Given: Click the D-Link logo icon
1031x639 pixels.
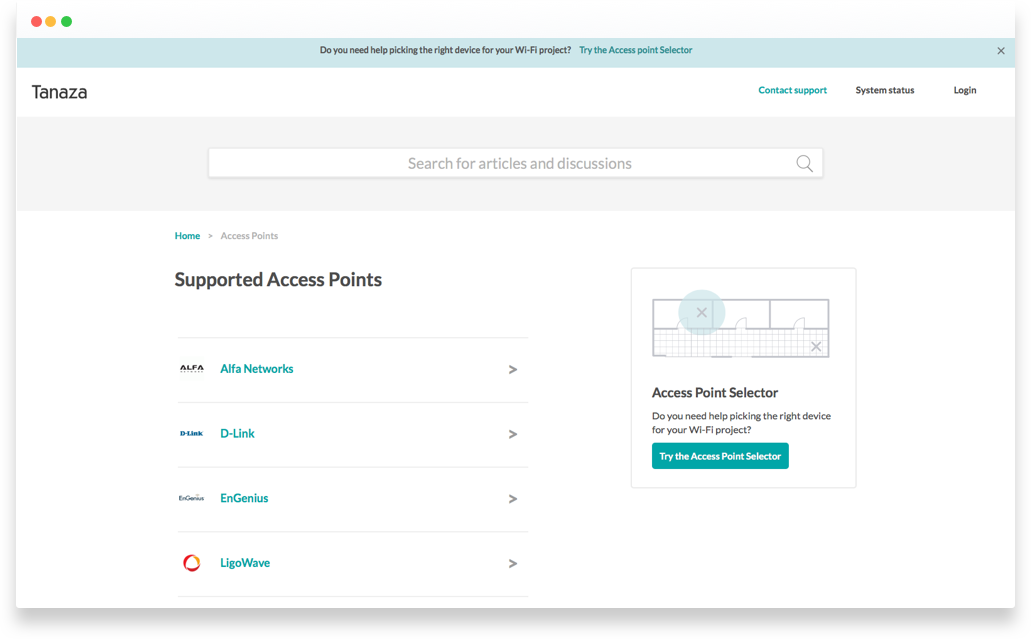Looking at the screenshot, I should [191, 433].
